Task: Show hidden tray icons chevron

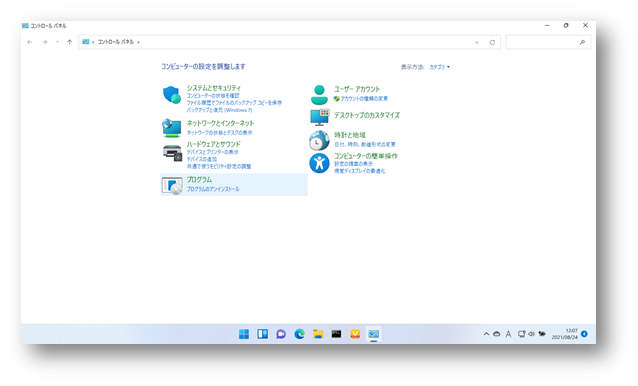Action: [x=486, y=334]
